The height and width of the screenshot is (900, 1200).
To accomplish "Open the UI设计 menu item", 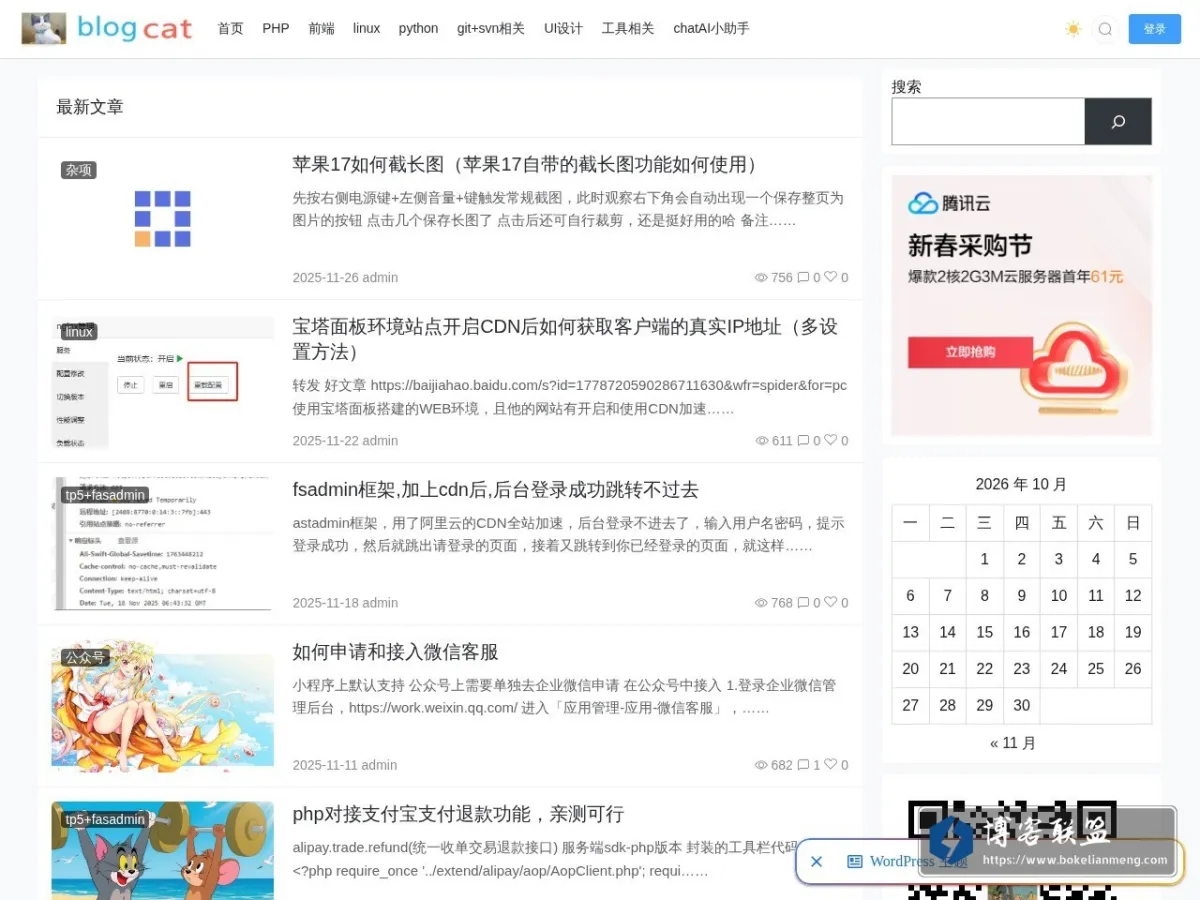I will click(x=563, y=28).
